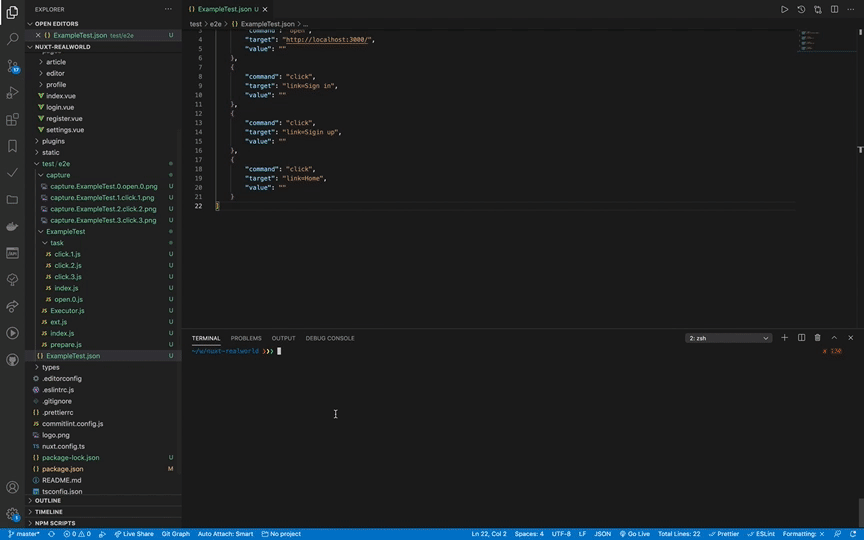Open Git Graph from status bar
This screenshot has width=864, height=540.
[176, 534]
